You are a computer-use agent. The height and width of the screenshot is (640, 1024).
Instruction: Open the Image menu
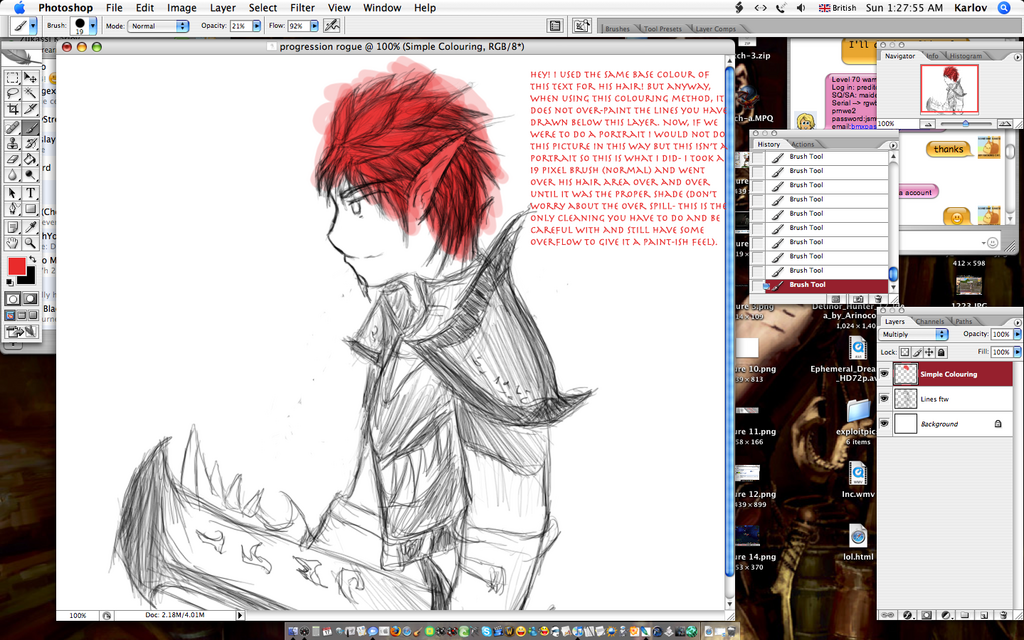point(182,8)
